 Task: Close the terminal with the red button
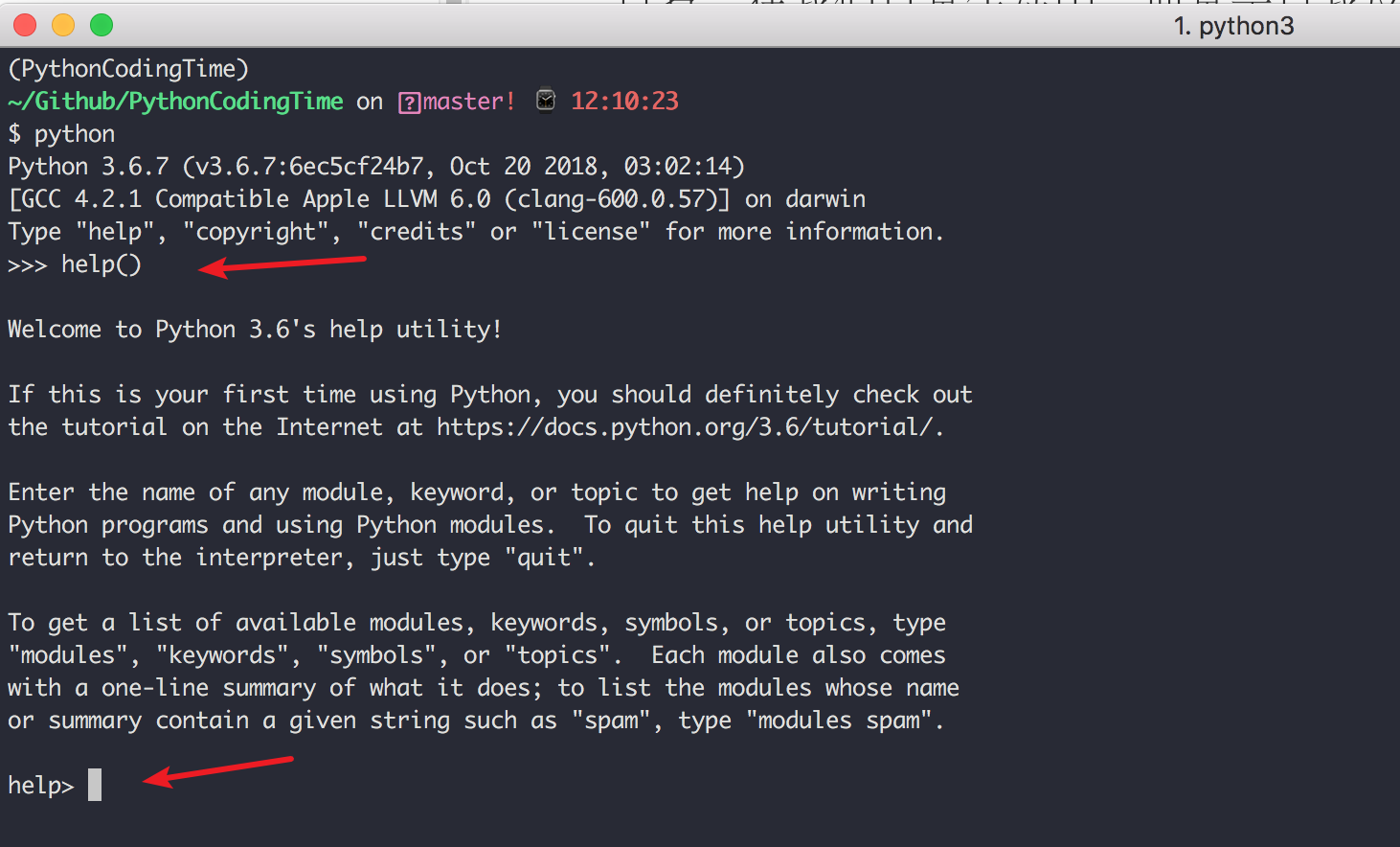[25, 25]
